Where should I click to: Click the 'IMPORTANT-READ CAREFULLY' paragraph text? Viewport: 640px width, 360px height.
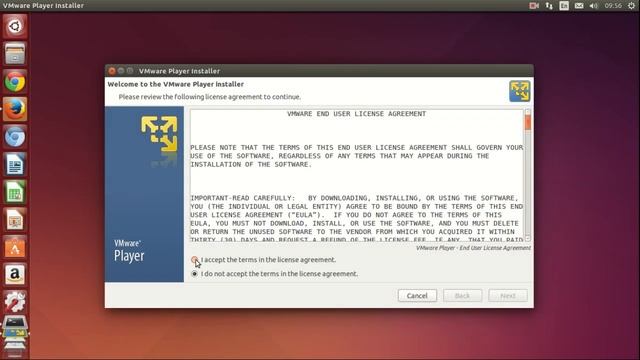[x=356, y=219]
